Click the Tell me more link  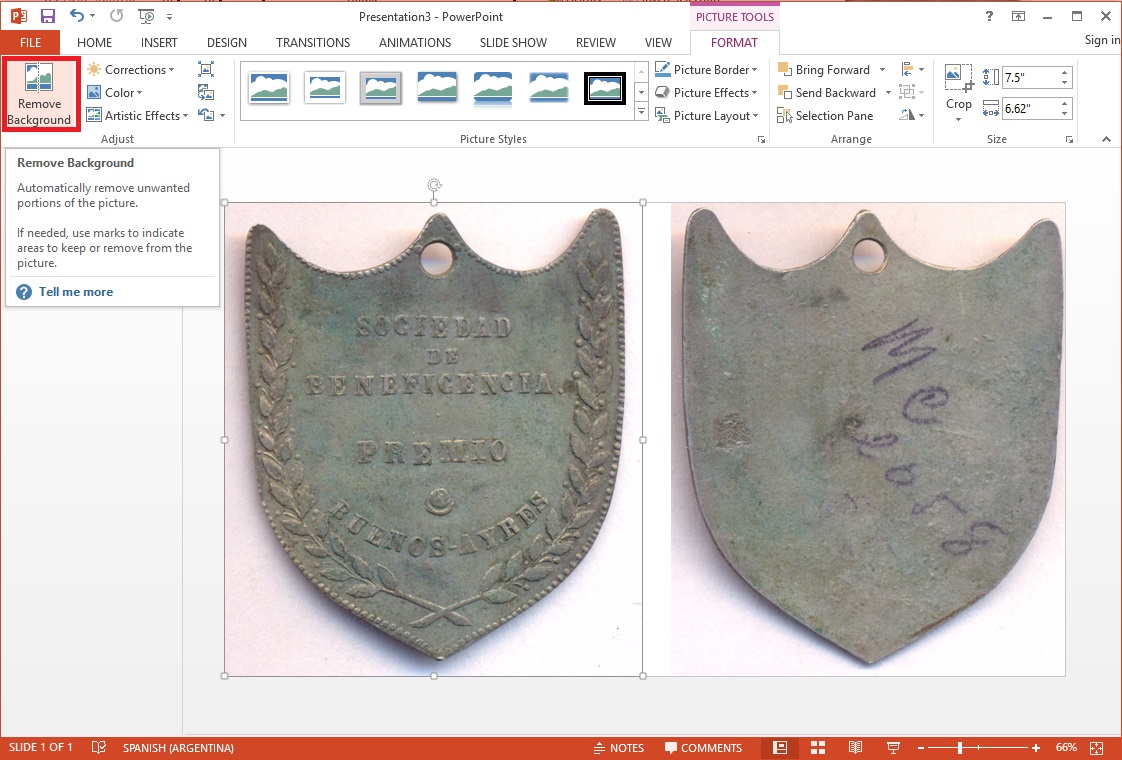click(75, 292)
